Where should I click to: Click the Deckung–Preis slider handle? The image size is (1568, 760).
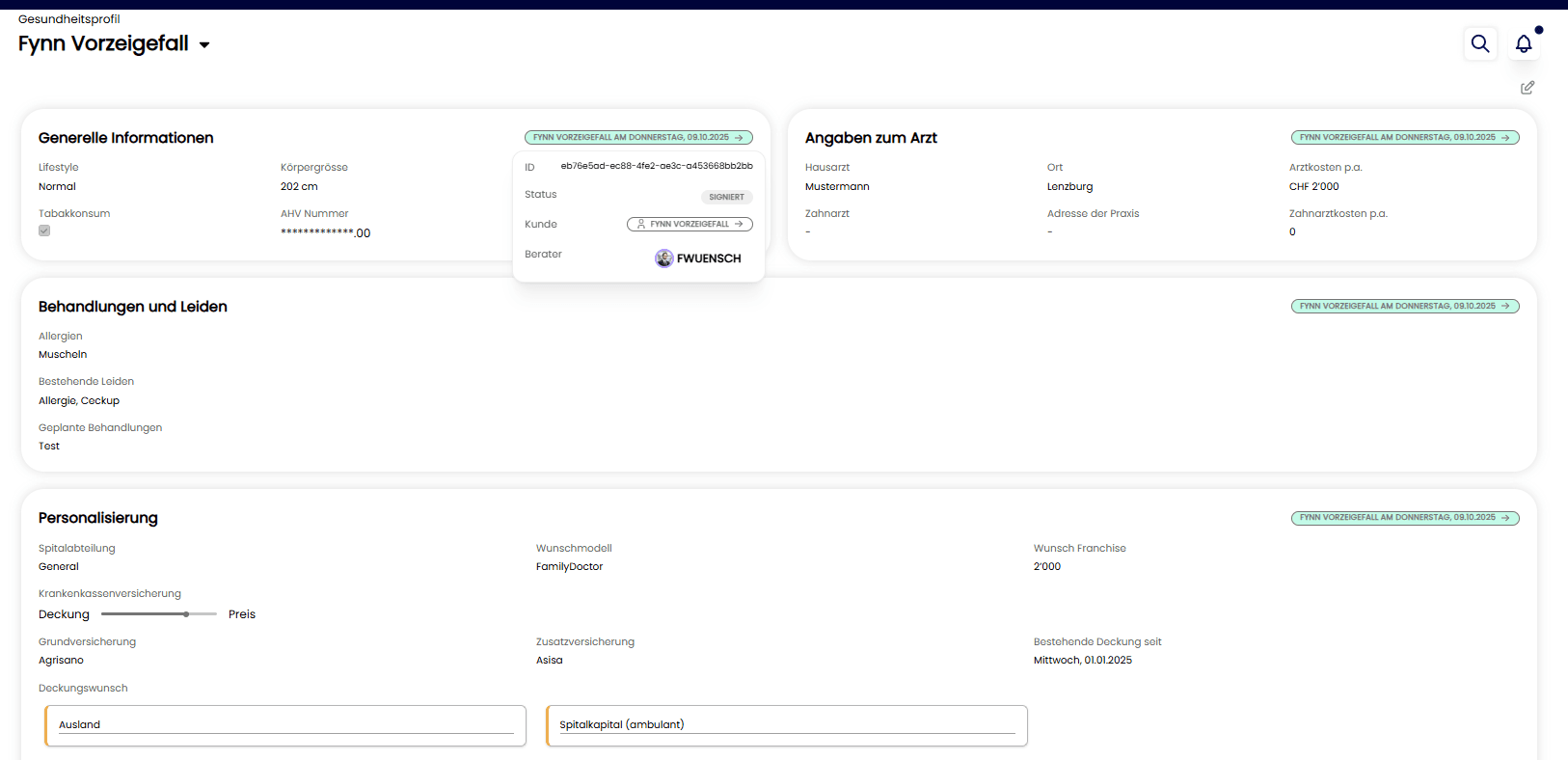(186, 614)
